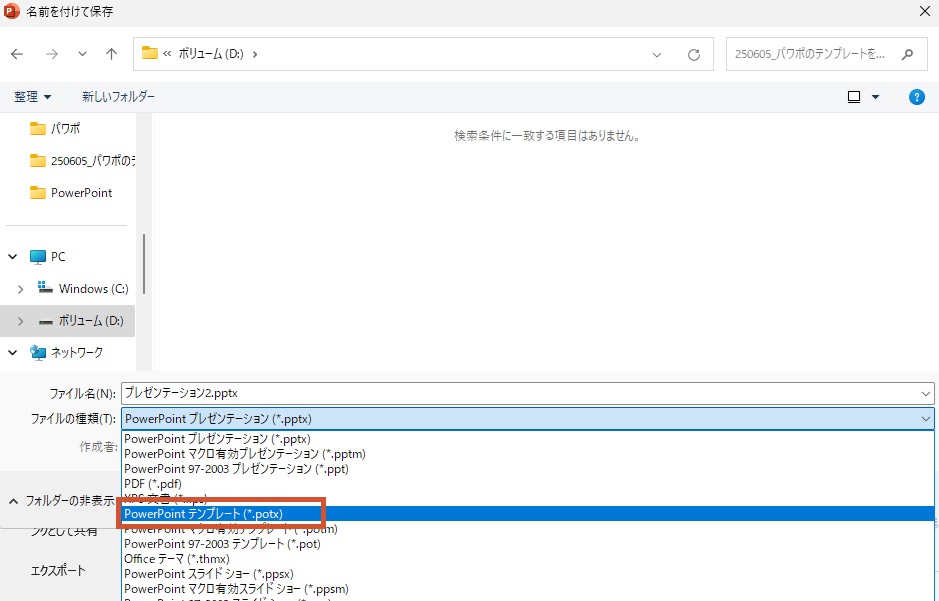Image resolution: width=939 pixels, height=601 pixels.
Task: Click the address path chevron after ボリューム (D:)
Action: (x=255, y=54)
